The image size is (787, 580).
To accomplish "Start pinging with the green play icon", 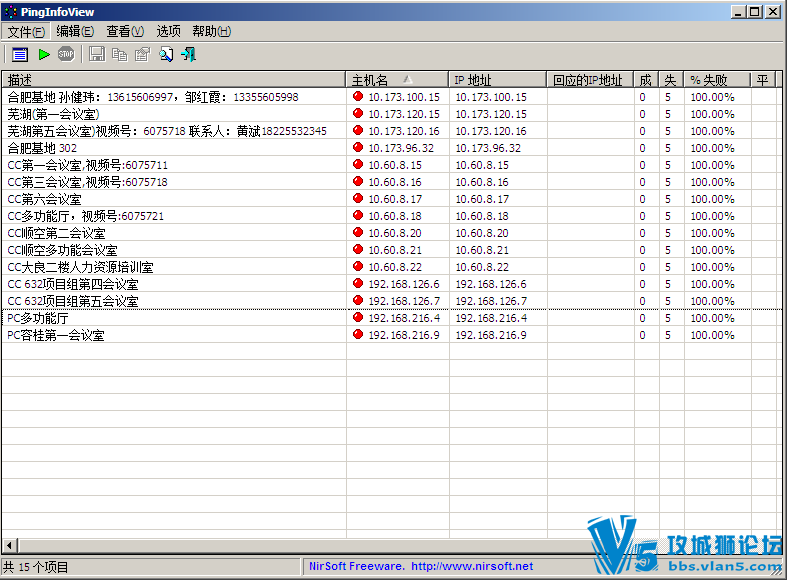I will coord(44,54).
